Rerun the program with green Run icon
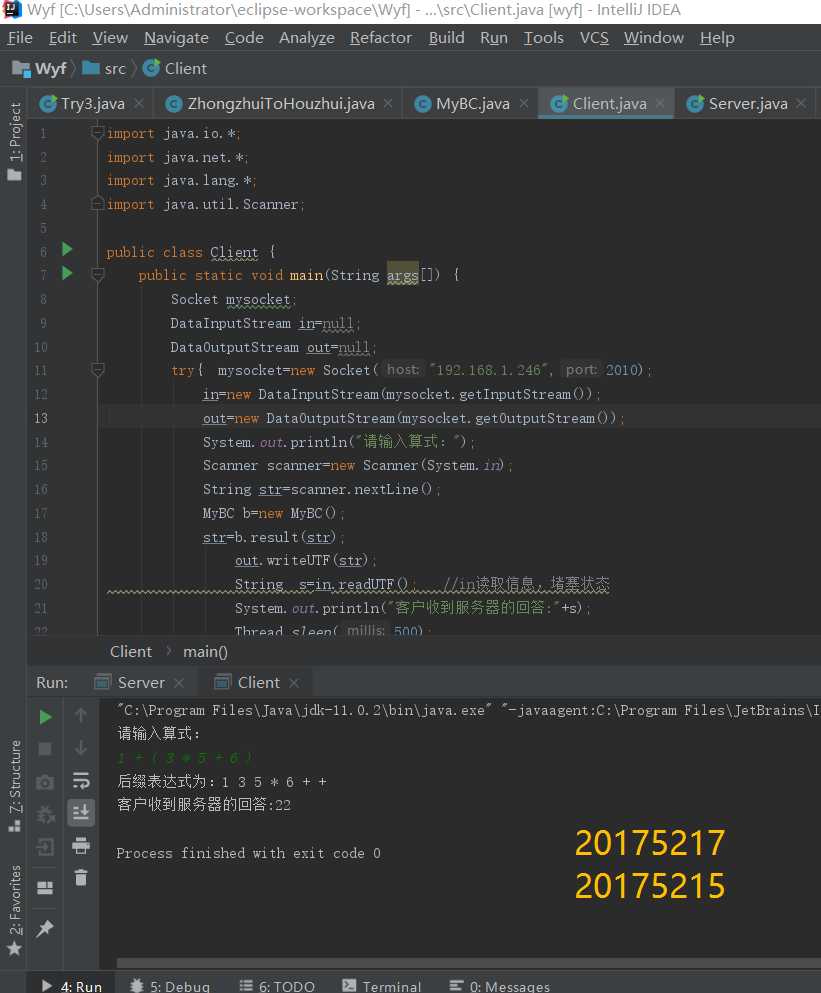 [45, 717]
